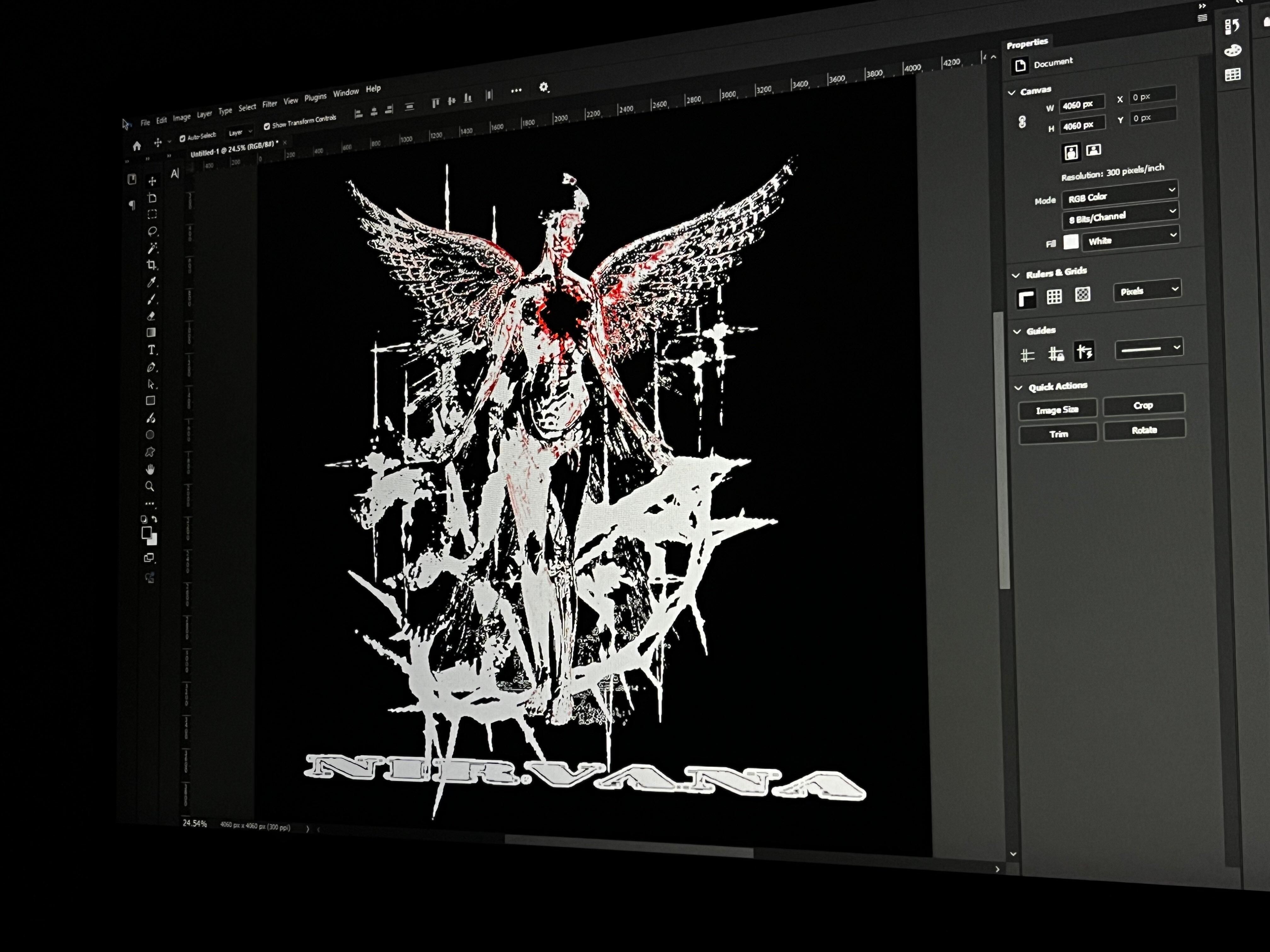Click the Image Size button
Viewport: 1270px width, 952px height.
click(1058, 410)
